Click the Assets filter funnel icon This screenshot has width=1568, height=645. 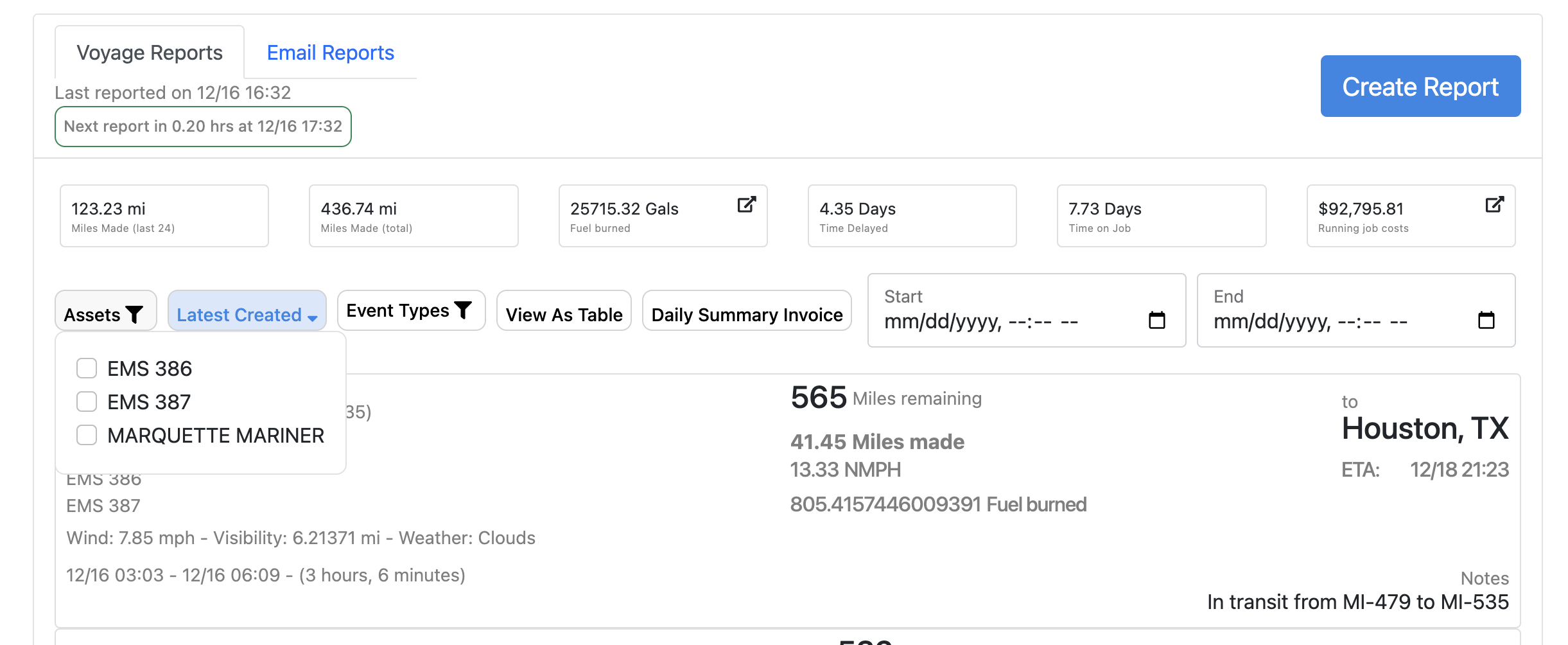[134, 315]
